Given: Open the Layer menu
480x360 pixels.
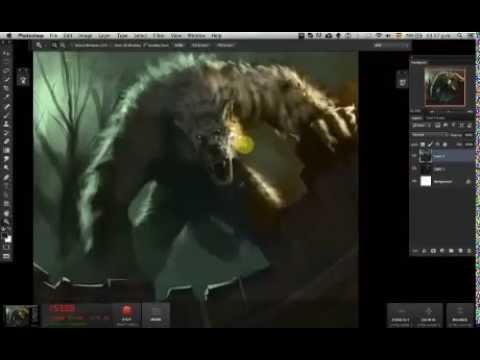Looking at the screenshot, I should coord(104,35).
